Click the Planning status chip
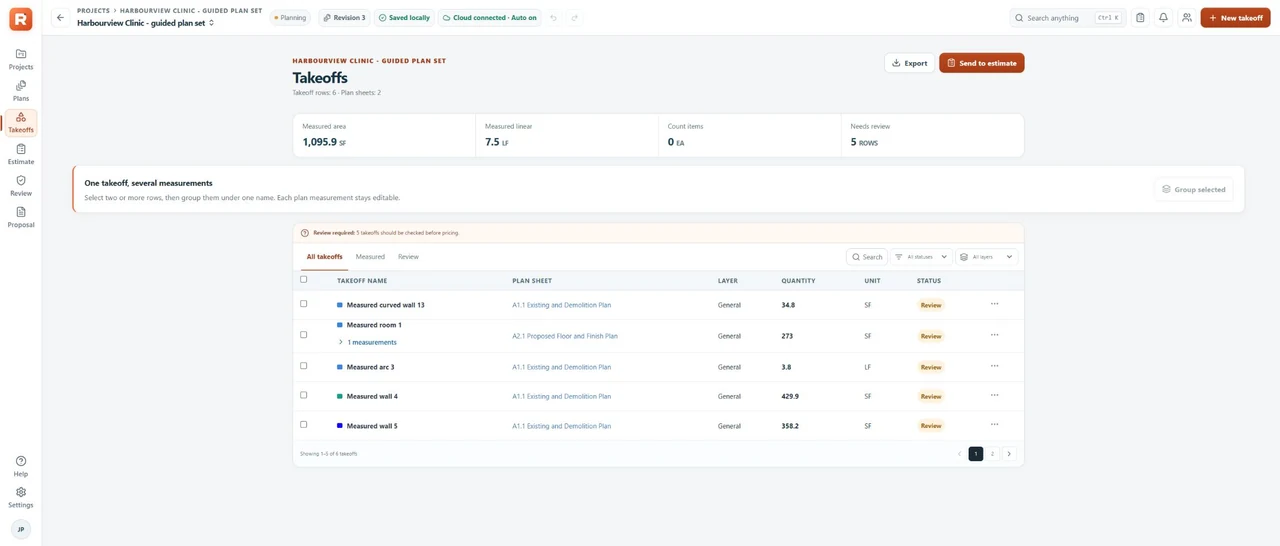 (291, 18)
